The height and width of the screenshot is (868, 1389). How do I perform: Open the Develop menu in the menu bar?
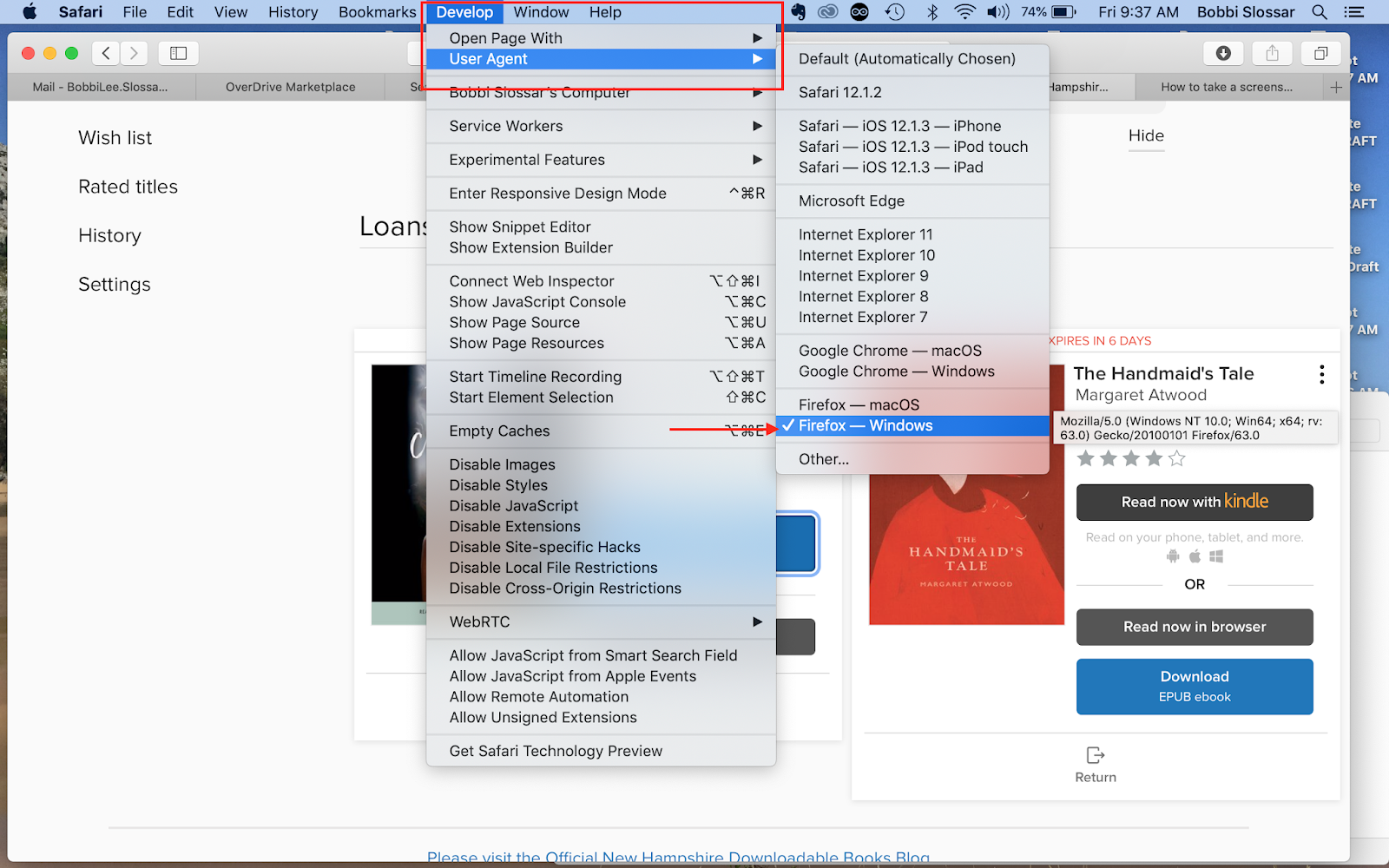(x=464, y=12)
